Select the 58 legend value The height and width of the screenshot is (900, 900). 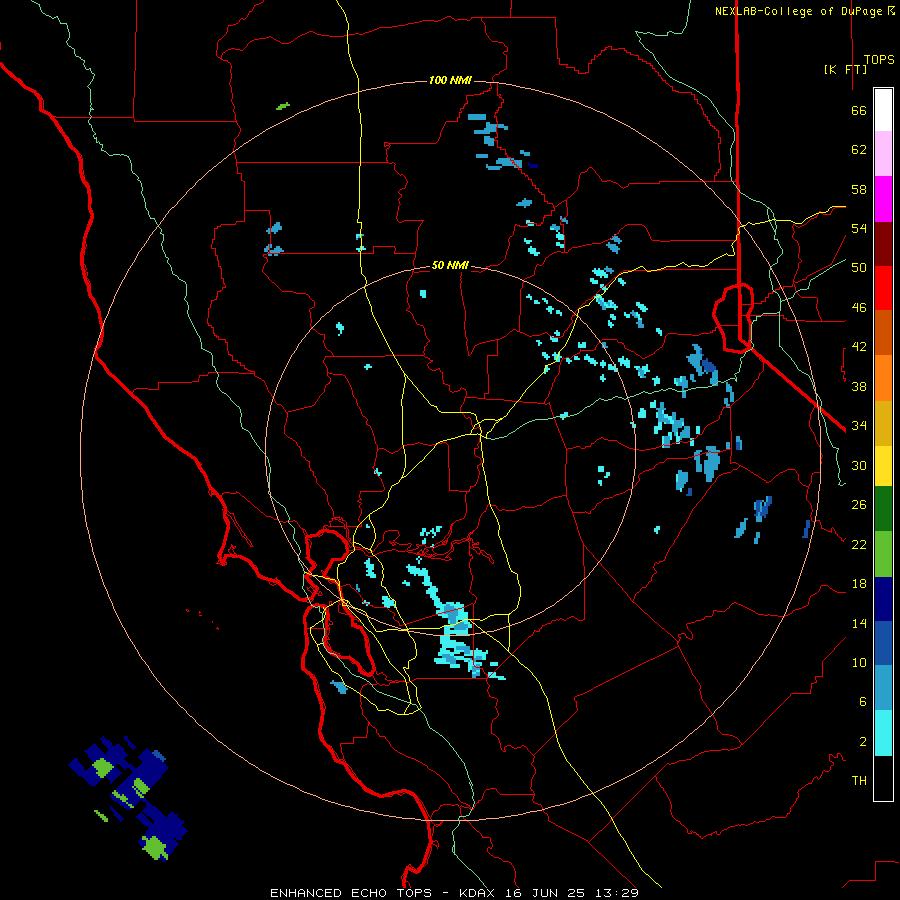(x=859, y=189)
